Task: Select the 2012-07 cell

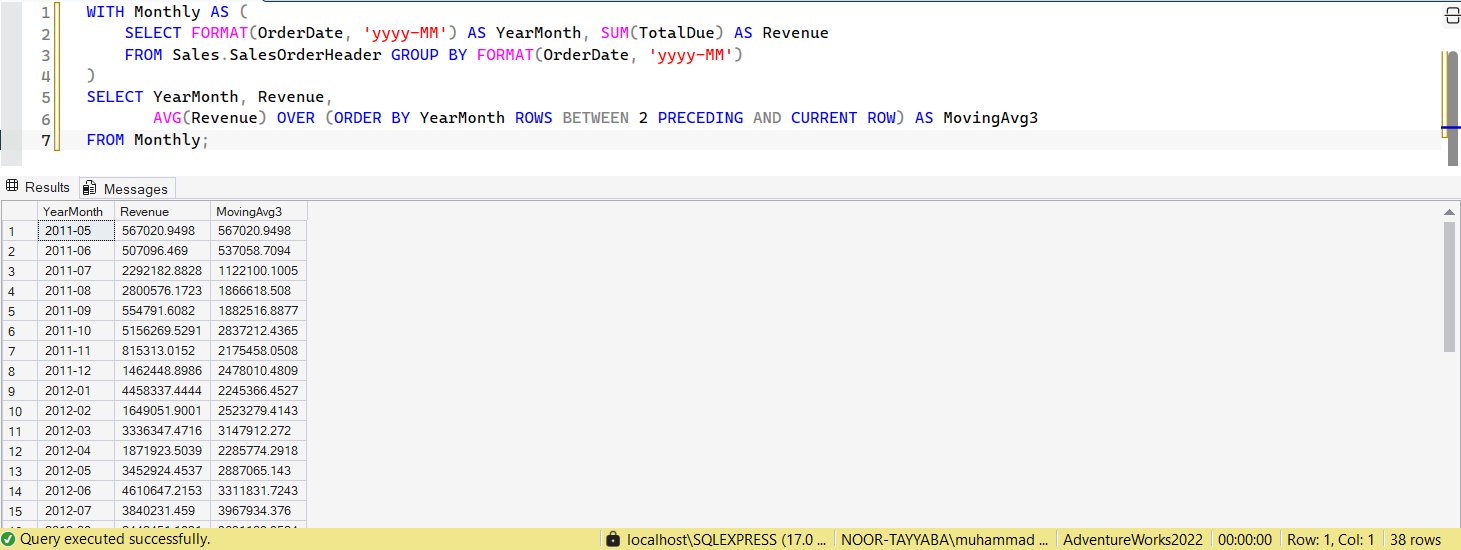Action: tap(75, 511)
